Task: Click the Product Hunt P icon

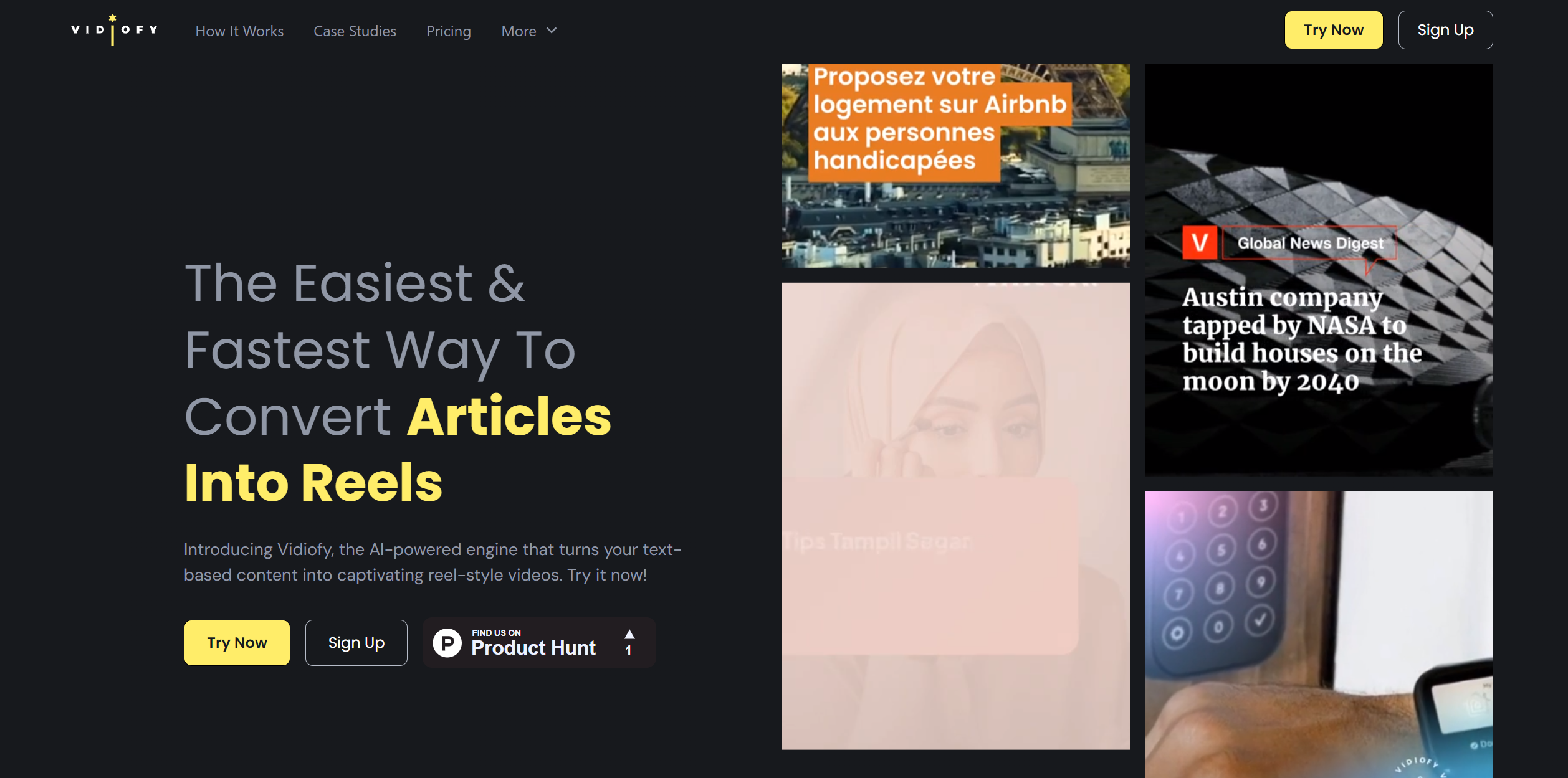Action: [447, 642]
